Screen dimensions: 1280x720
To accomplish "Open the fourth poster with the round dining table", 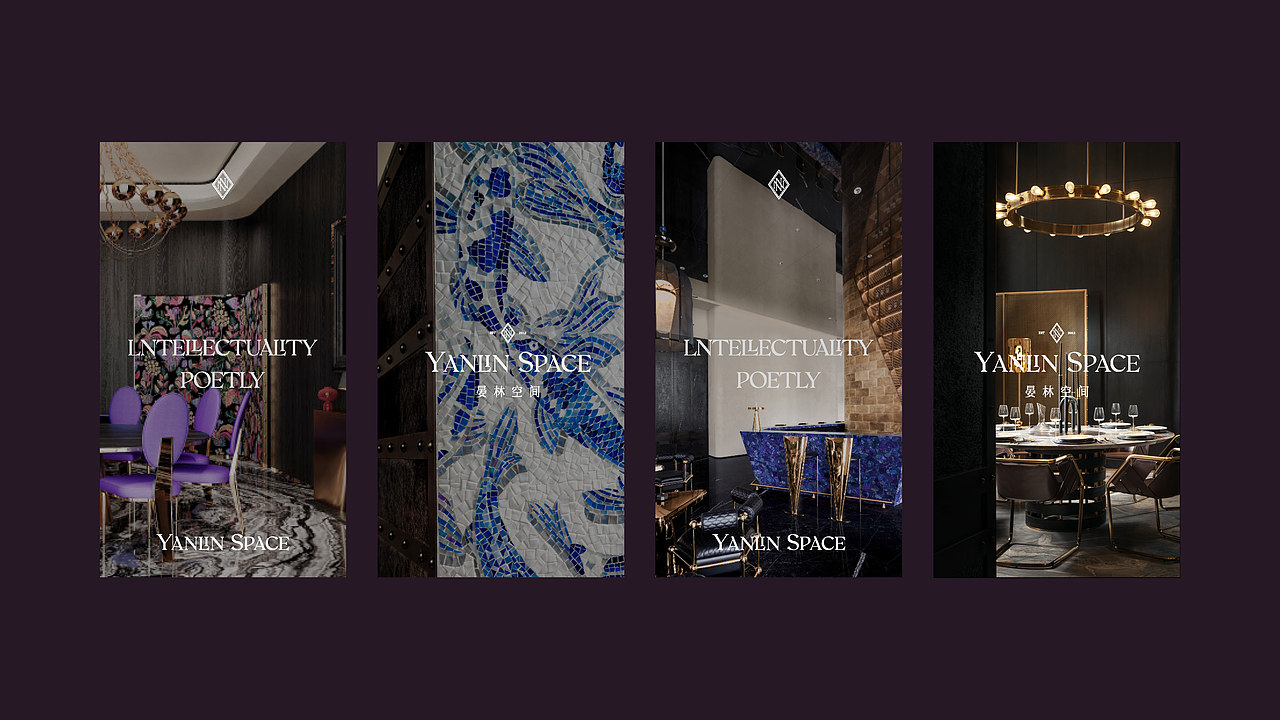I will (1057, 359).
